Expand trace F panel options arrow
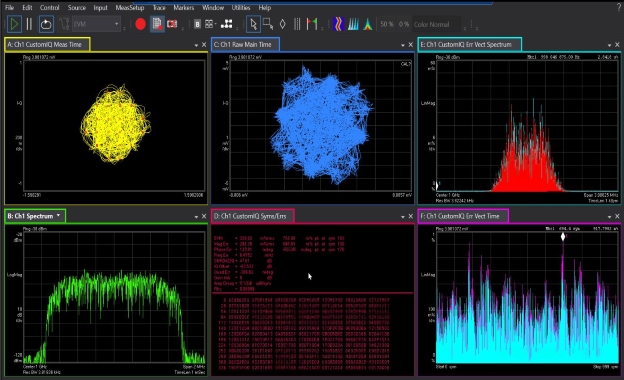624x380 pixels. coord(609,217)
